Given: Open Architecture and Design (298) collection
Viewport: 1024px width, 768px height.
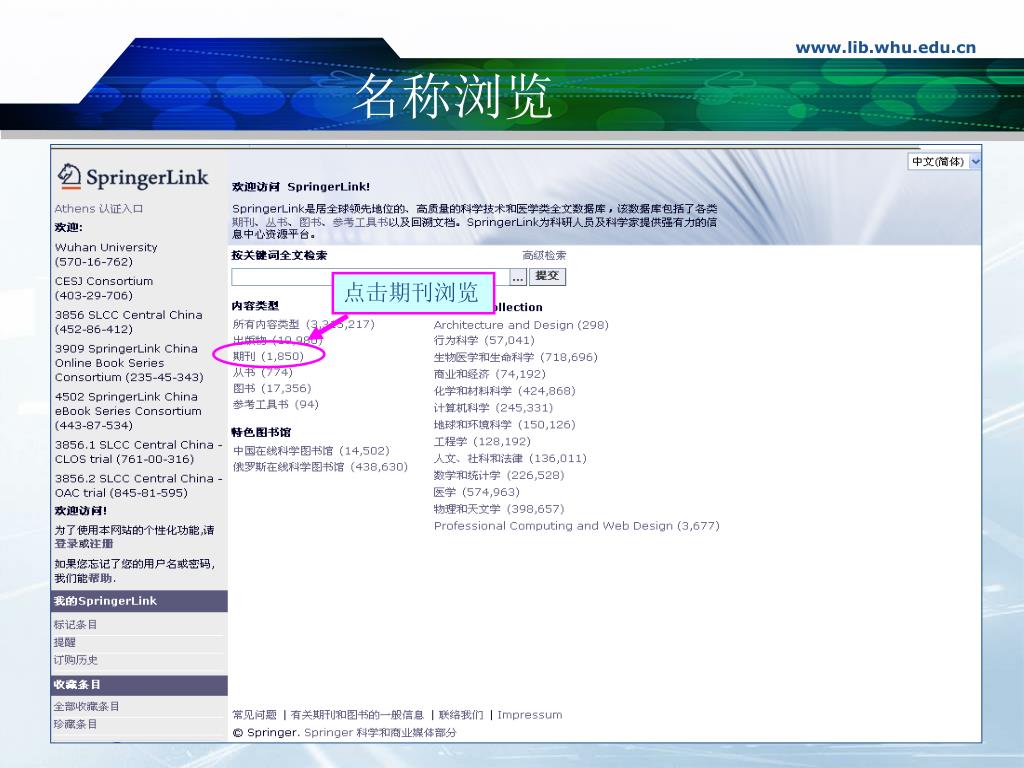Looking at the screenshot, I should click(521, 325).
